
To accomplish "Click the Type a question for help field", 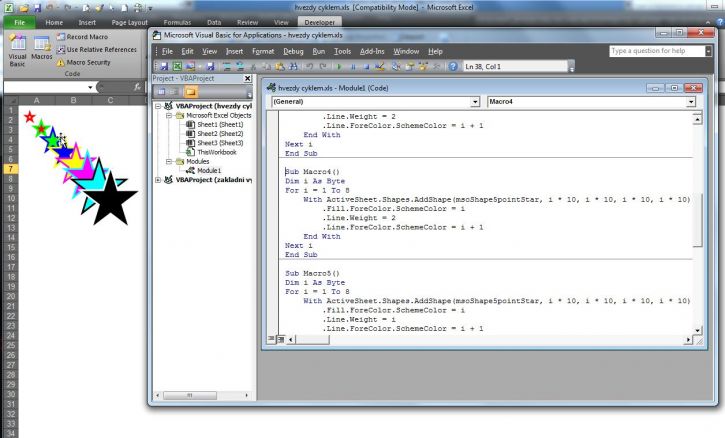I will tap(657, 51).
